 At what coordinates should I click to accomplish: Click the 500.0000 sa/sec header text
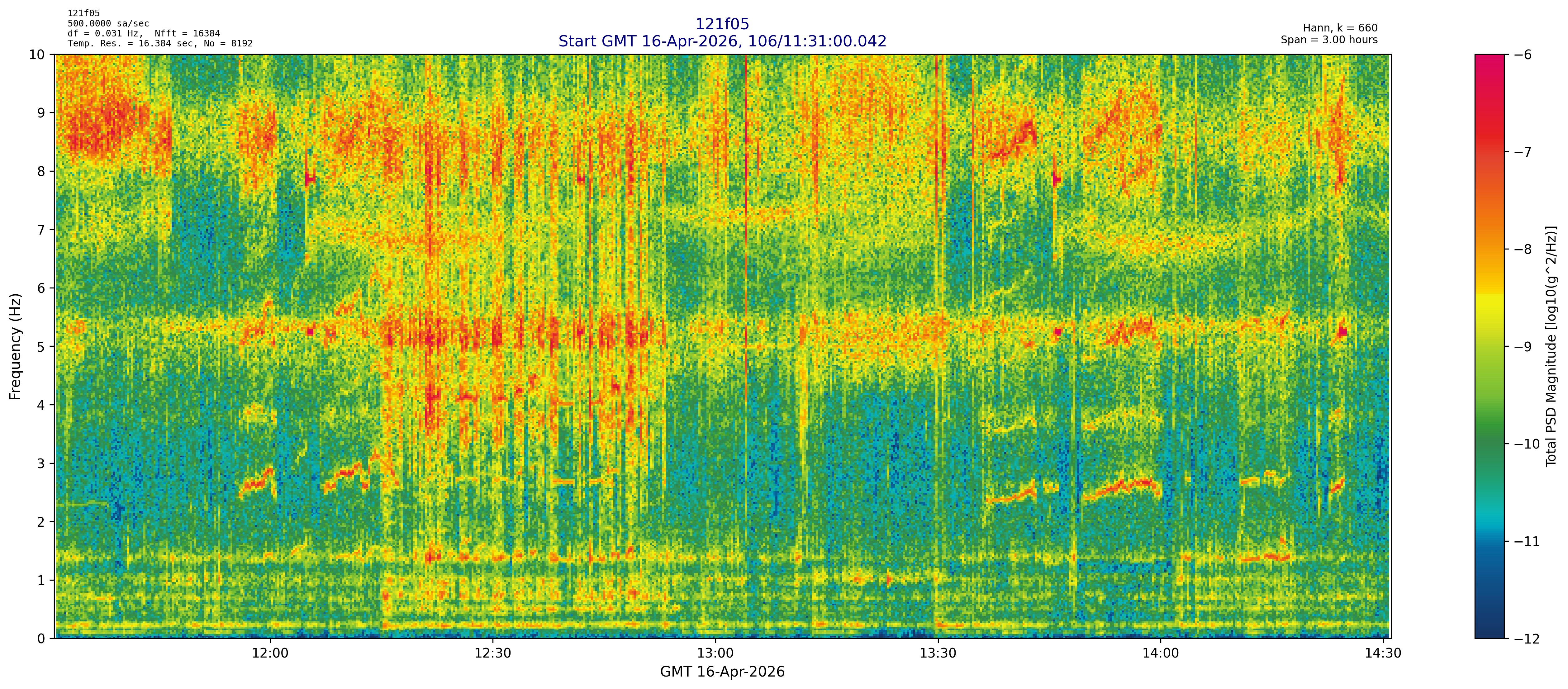pos(108,23)
